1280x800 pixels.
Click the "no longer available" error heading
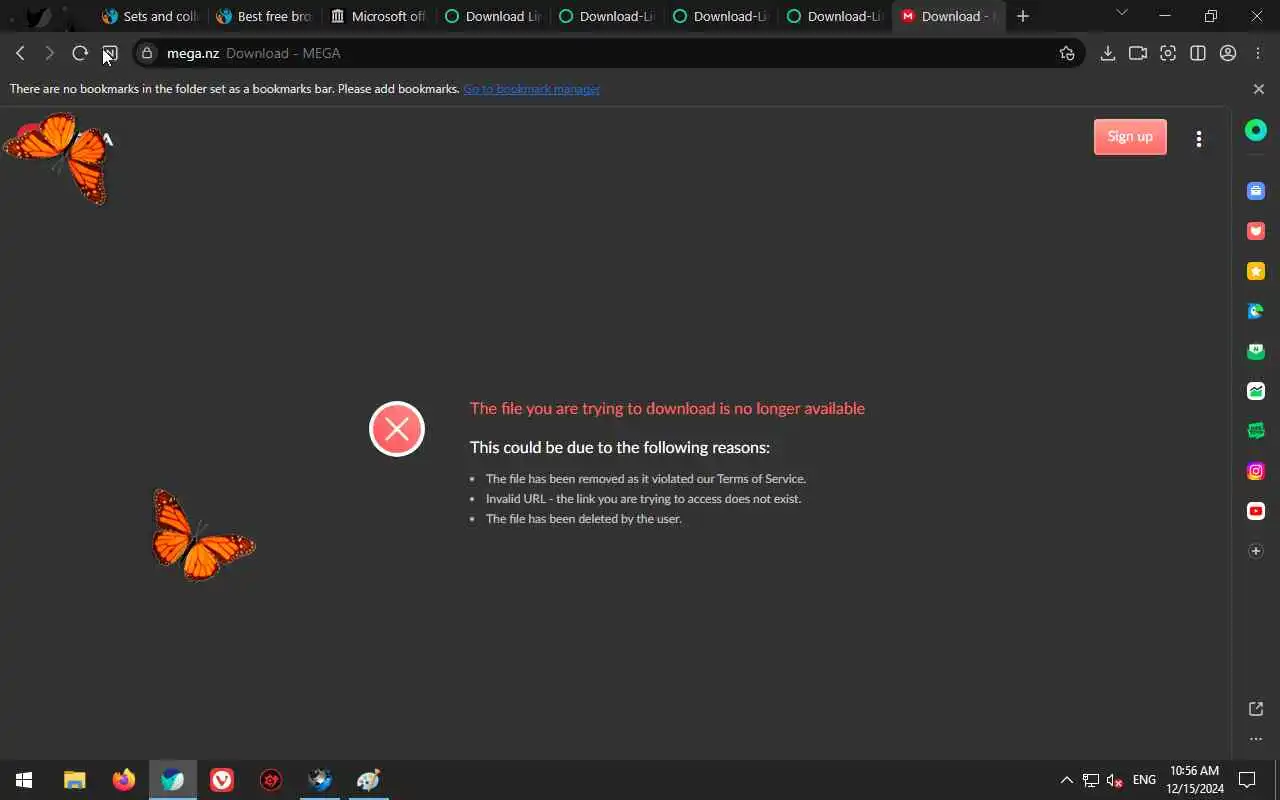pos(667,408)
